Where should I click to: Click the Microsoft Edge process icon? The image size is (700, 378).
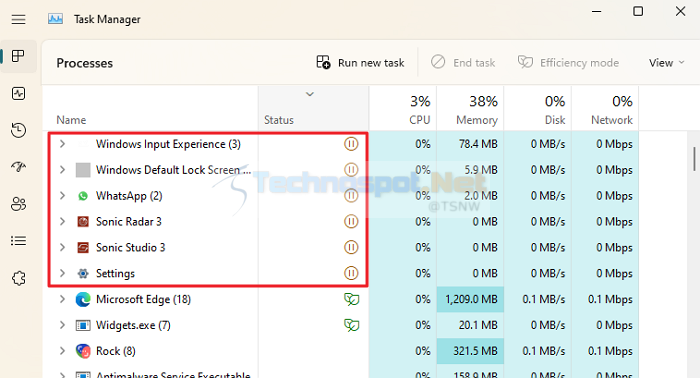click(x=83, y=299)
